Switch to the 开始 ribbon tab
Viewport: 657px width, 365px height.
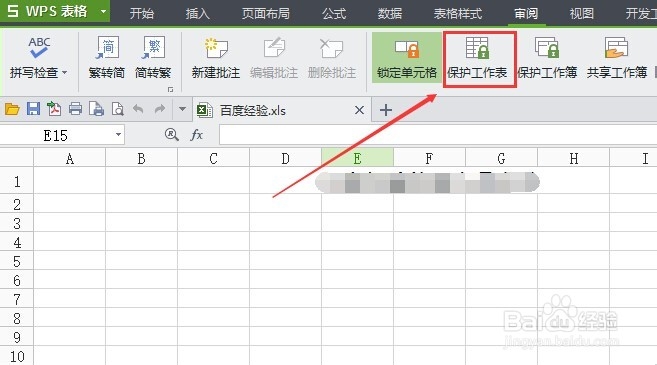point(142,13)
